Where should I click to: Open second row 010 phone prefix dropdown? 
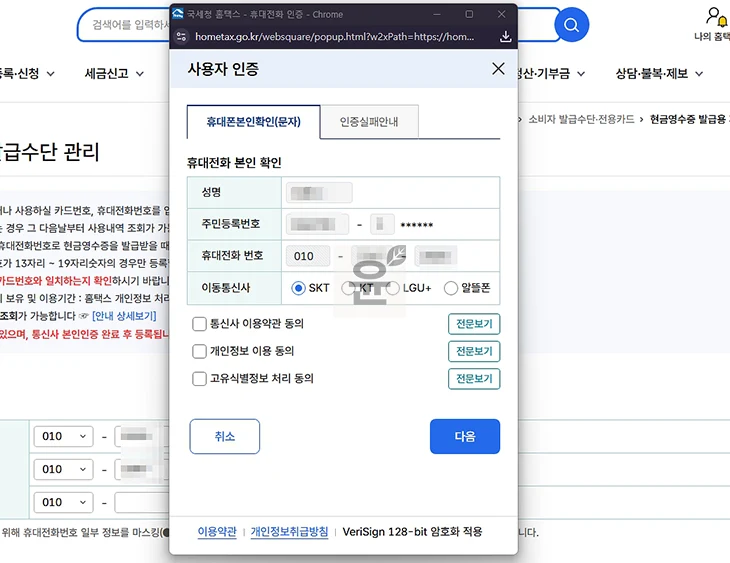(x=63, y=469)
